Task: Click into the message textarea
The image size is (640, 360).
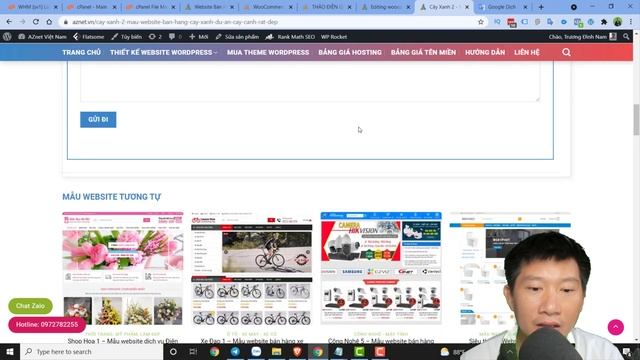Action: (310, 82)
